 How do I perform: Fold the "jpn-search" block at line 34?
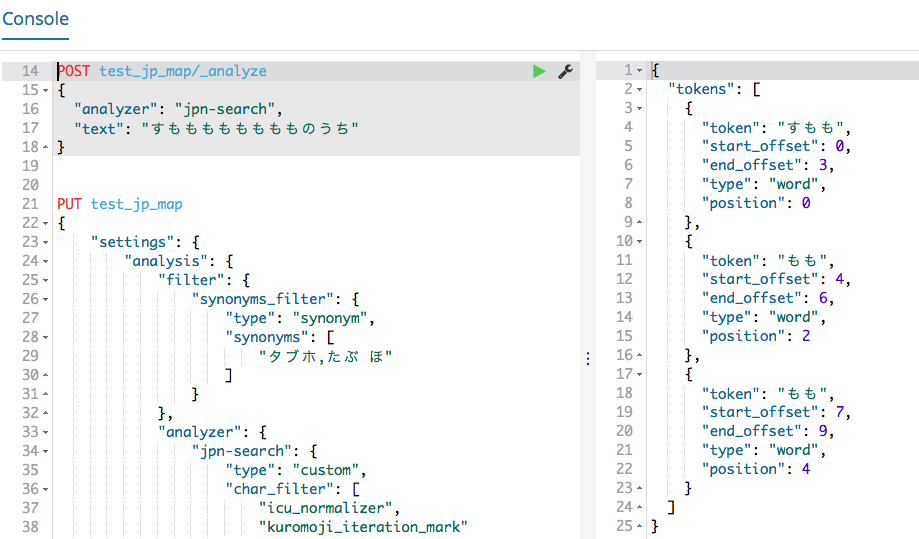pyautogui.click(x=45, y=452)
